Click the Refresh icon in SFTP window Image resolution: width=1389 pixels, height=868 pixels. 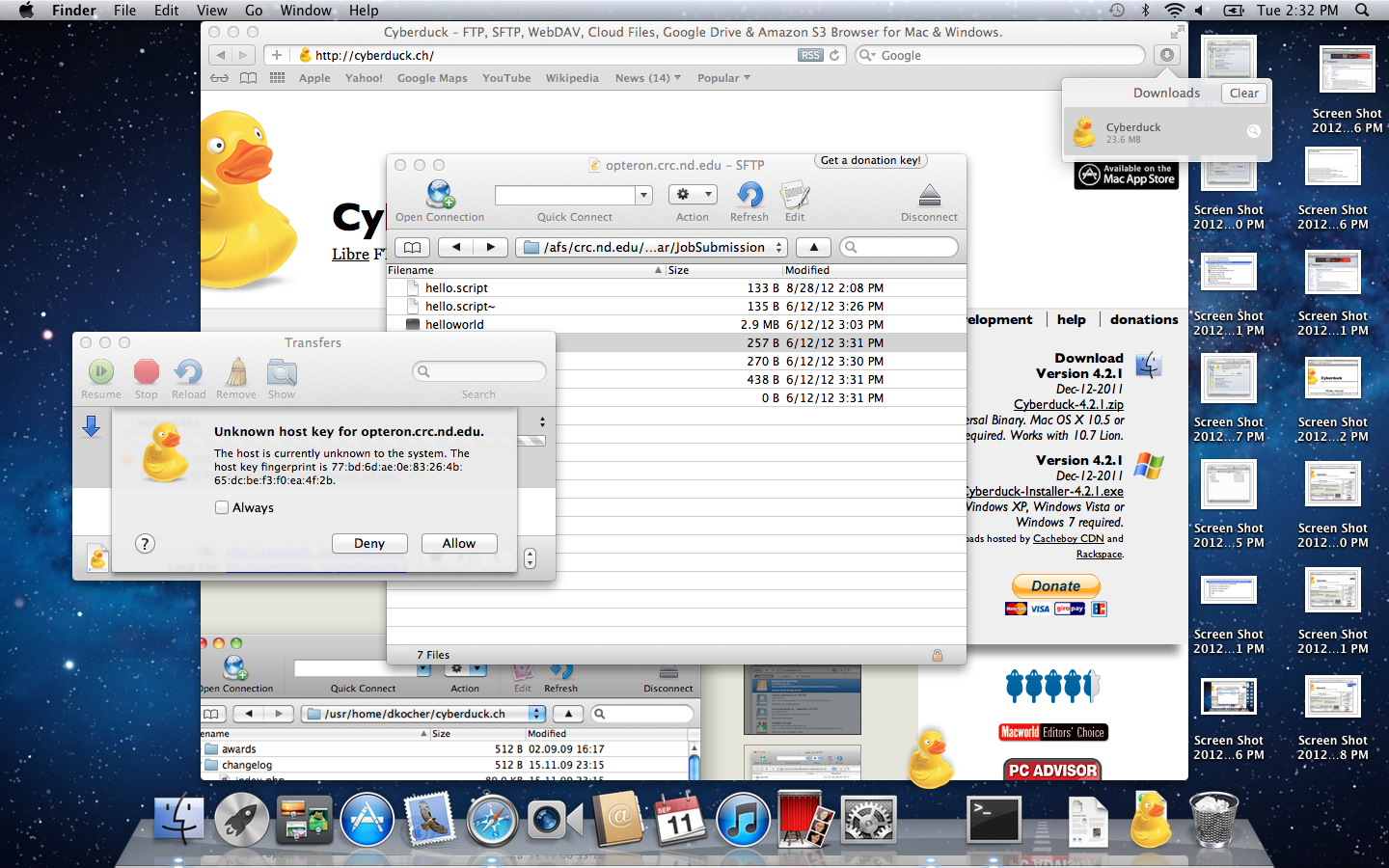pyautogui.click(x=749, y=196)
